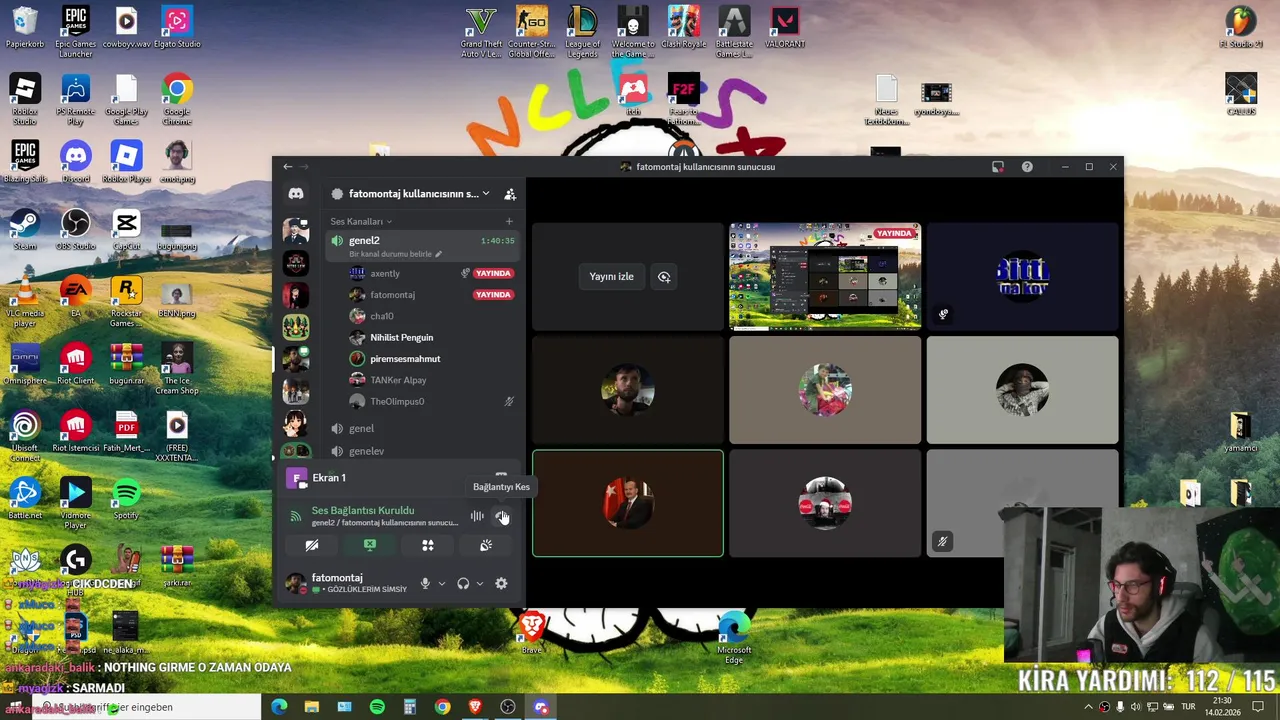This screenshot has height=720, width=1280.
Task: Open Spotify from the taskbar
Action: (x=377, y=707)
